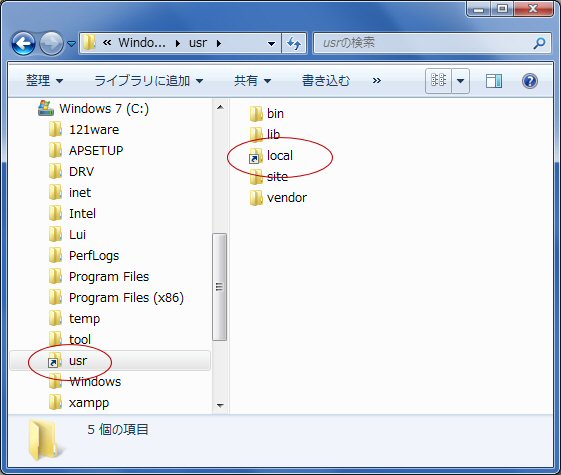The width and height of the screenshot is (561, 475).
Task: Open the 共有 menu
Action: 252,81
